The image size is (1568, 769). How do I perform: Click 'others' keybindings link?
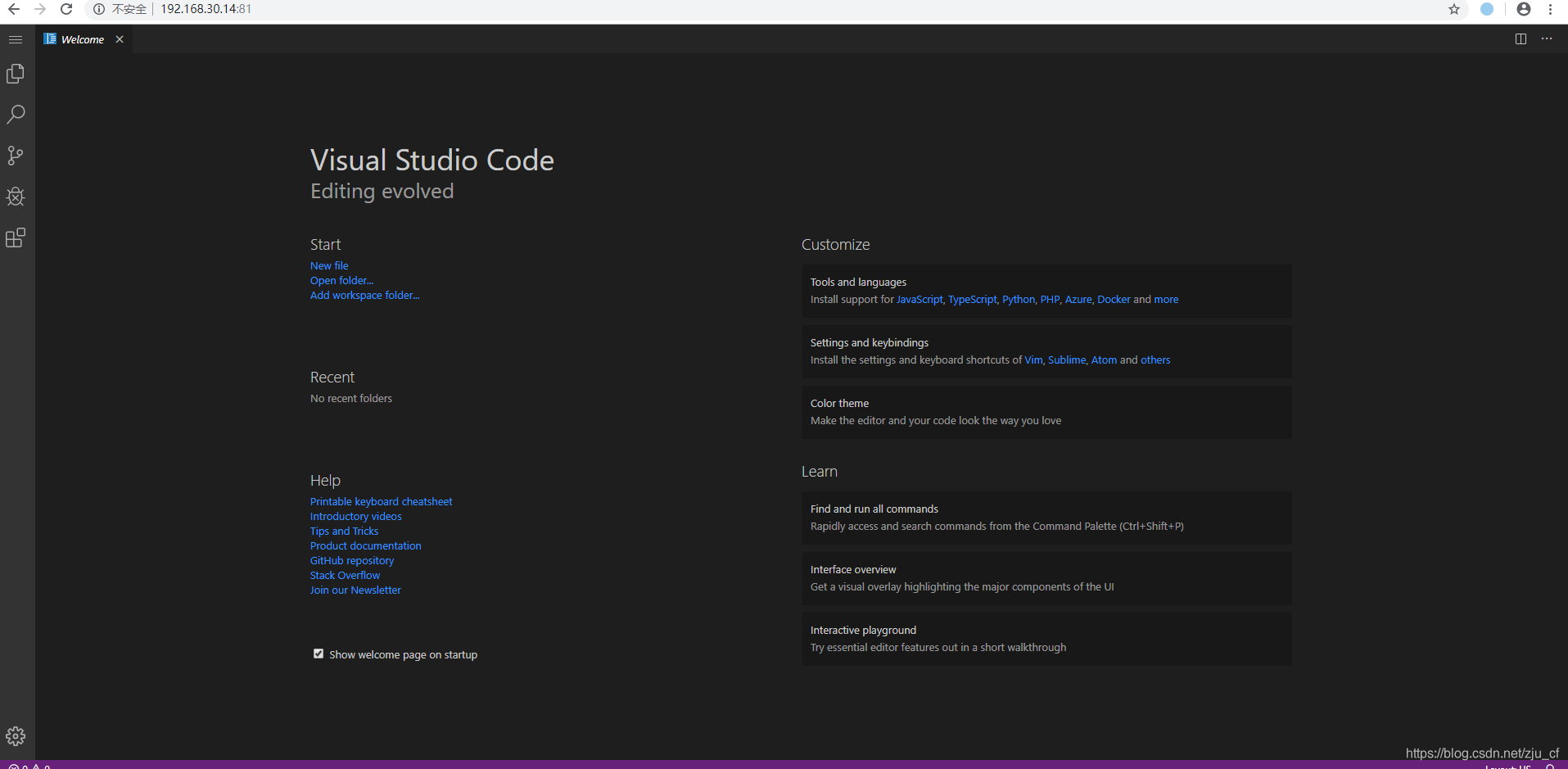click(x=1155, y=360)
